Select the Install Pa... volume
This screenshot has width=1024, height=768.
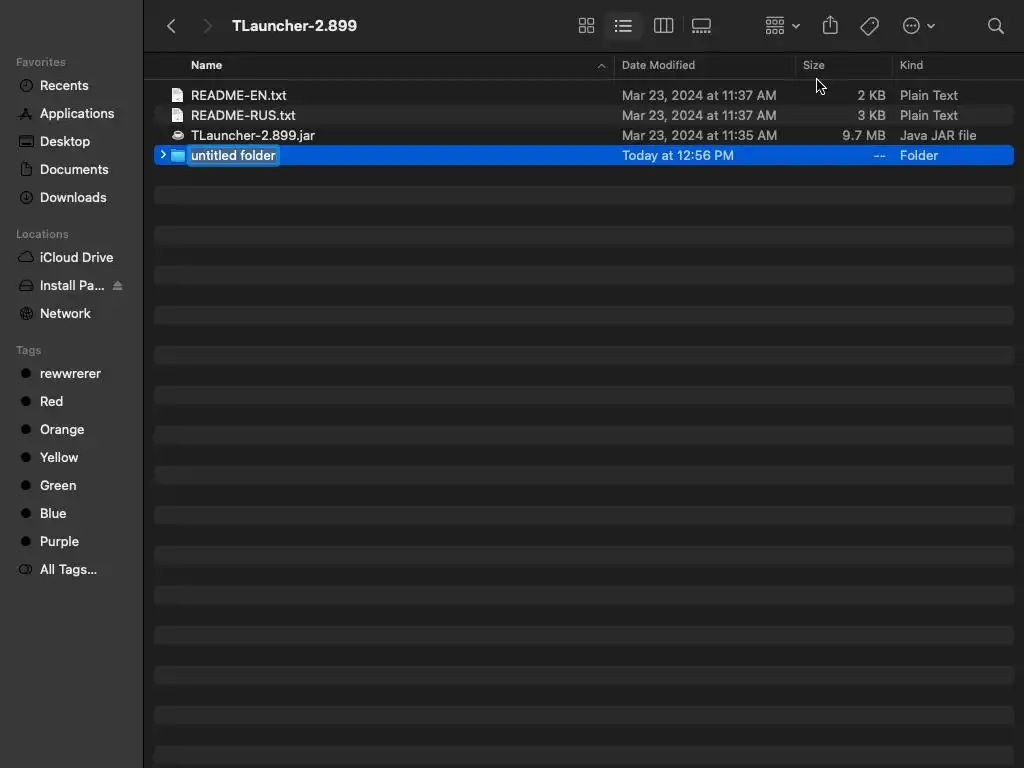click(x=72, y=286)
